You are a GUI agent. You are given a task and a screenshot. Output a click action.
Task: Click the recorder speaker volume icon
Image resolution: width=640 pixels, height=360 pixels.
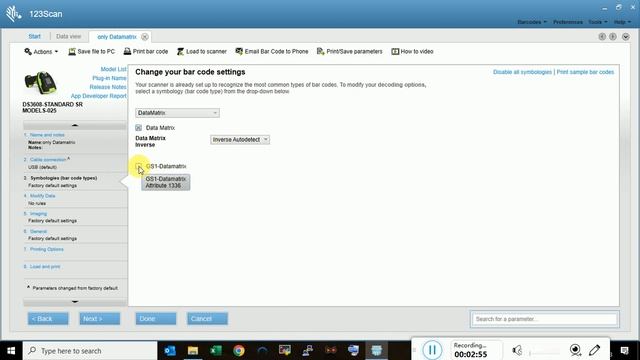(x=518, y=350)
